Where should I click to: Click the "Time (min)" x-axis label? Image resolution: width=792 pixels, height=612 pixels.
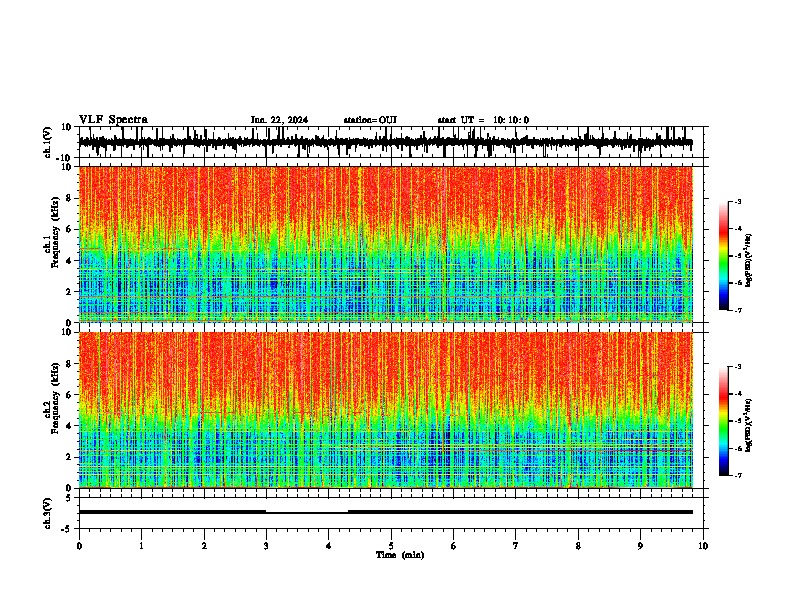tap(400, 555)
